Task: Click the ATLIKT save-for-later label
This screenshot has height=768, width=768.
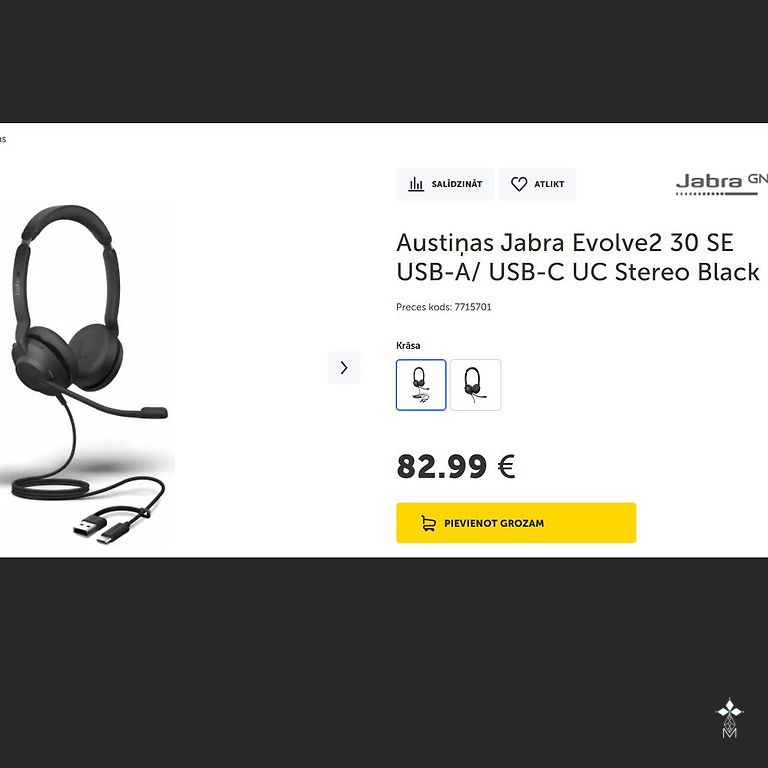Action: coord(549,184)
